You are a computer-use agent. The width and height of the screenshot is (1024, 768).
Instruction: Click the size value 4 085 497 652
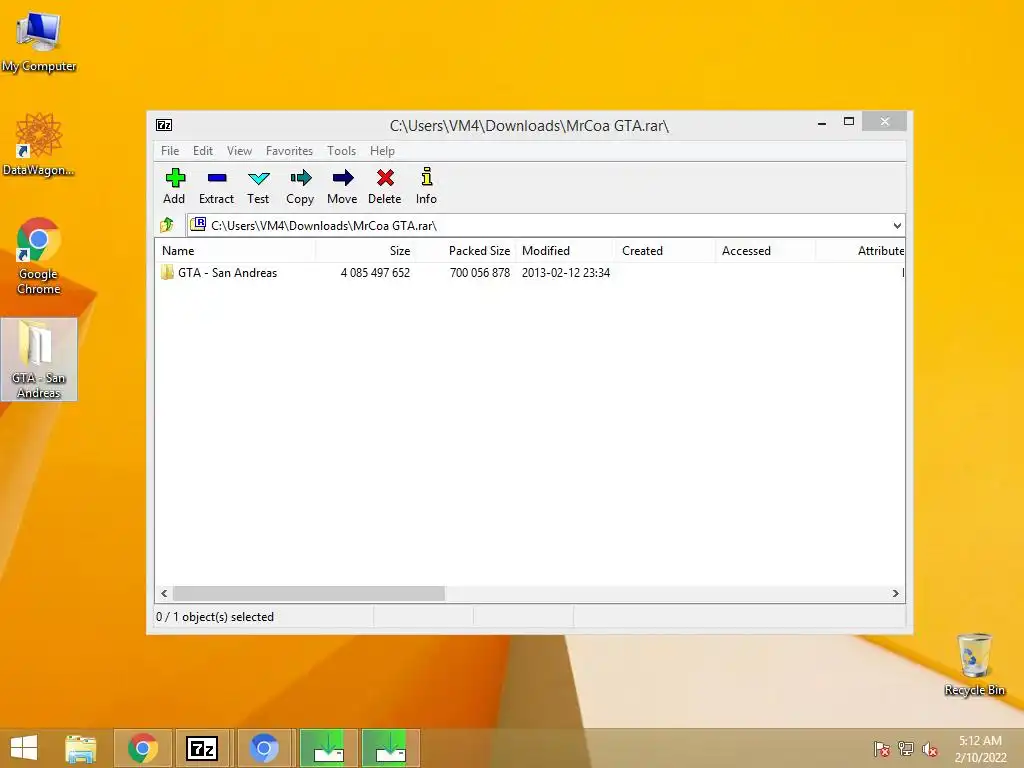[375, 273]
